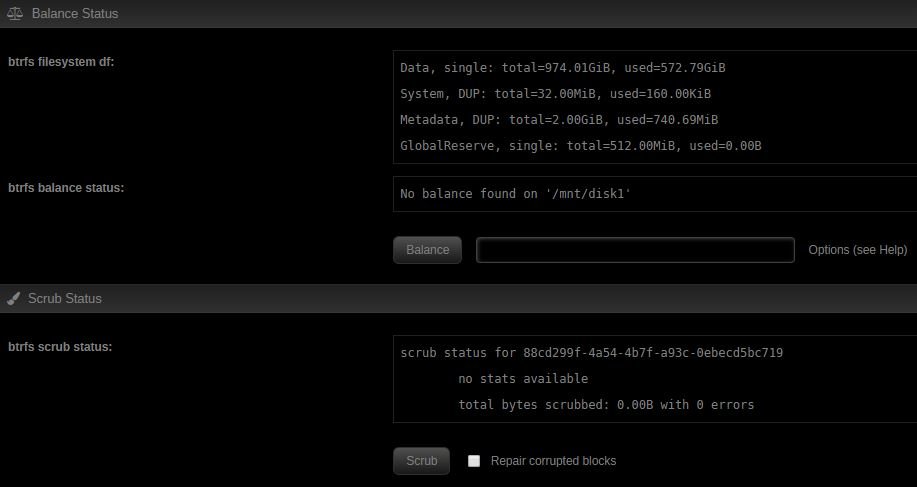The width and height of the screenshot is (917, 487).
Task: Select the 'Data, single' usage line
Action: tap(563, 68)
